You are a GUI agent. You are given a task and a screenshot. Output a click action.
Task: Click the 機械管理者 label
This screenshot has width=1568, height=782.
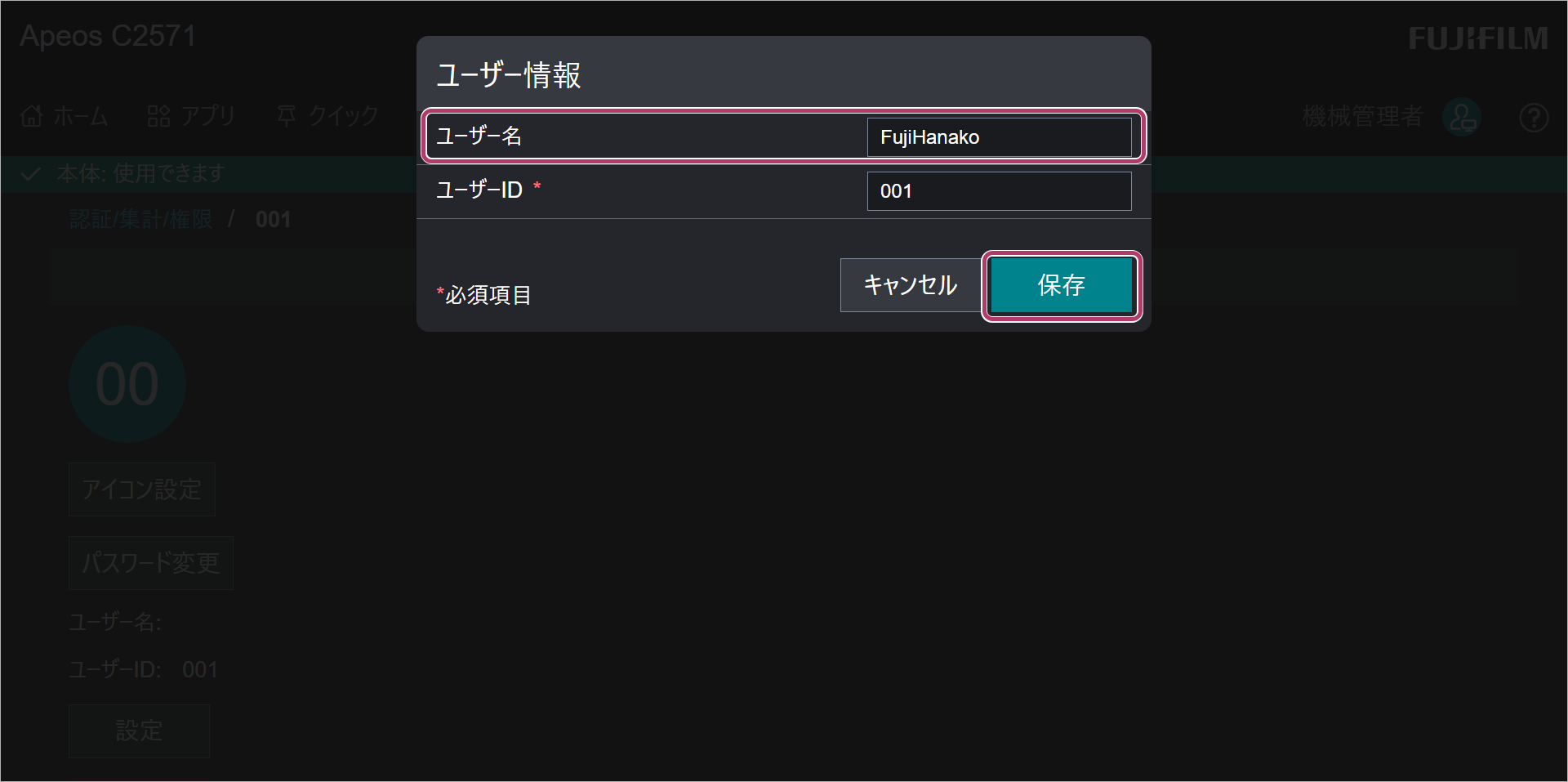(x=1363, y=117)
